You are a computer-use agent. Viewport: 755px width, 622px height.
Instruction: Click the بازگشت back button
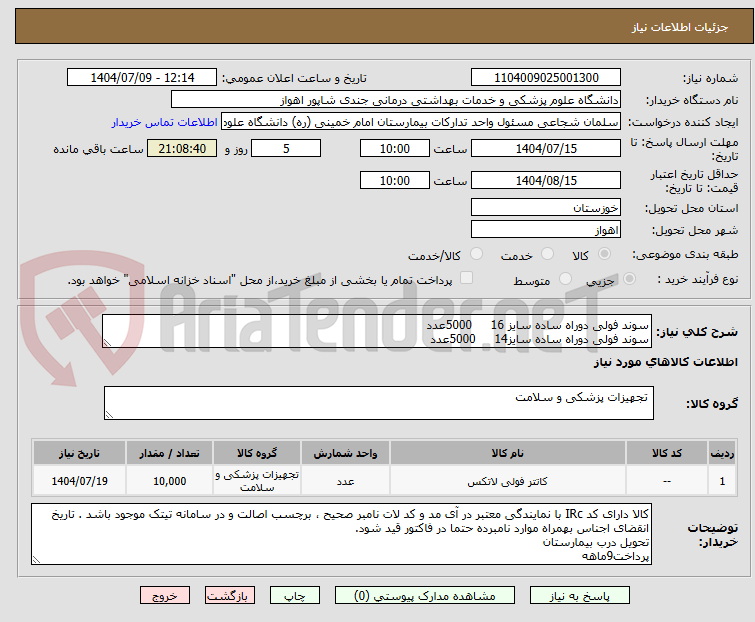(x=230, y=596)
